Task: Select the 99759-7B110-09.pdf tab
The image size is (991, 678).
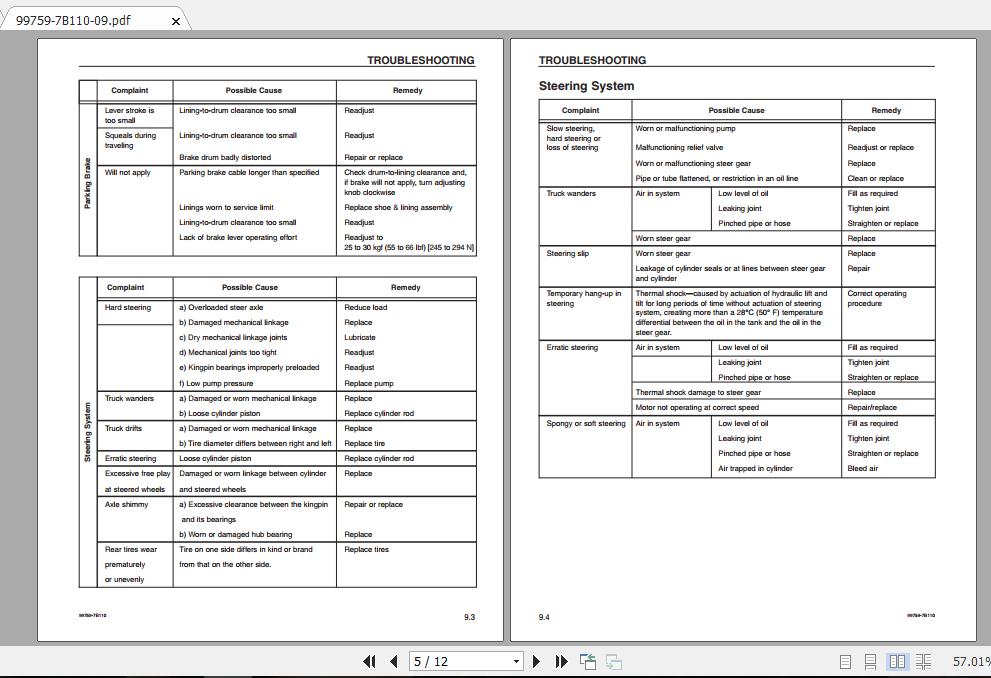Action: [73, 20]
